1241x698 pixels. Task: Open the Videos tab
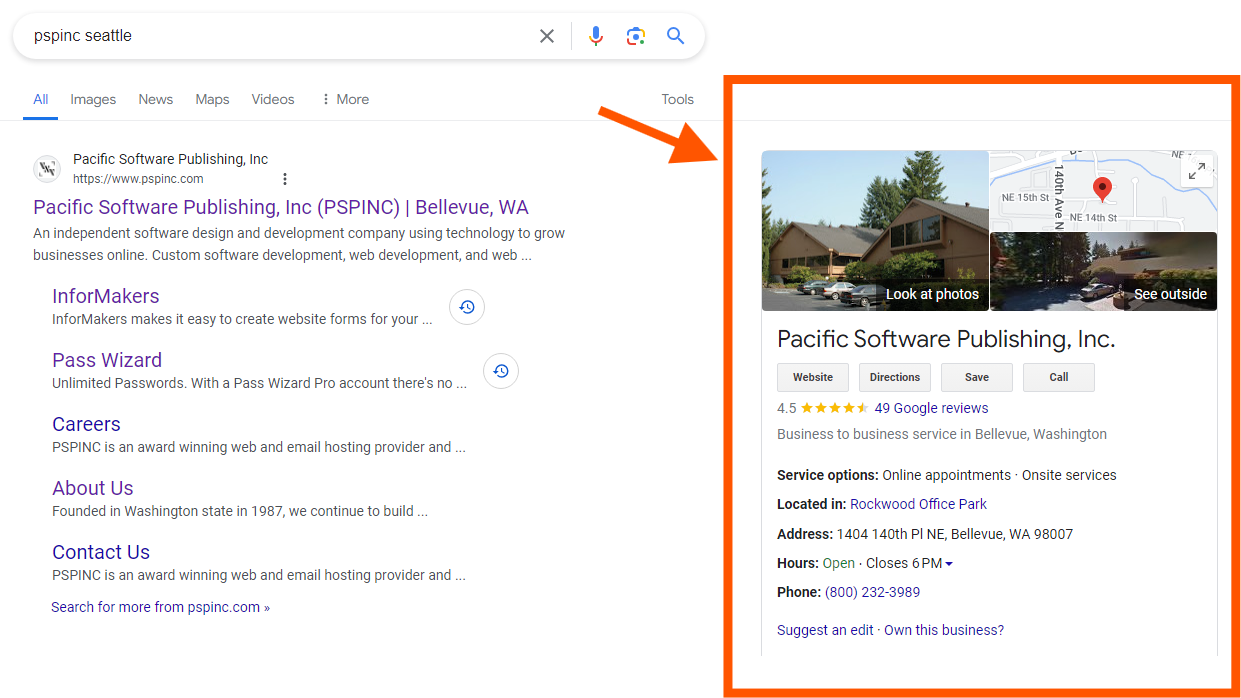pyautogui.click(x=273, y=99)
